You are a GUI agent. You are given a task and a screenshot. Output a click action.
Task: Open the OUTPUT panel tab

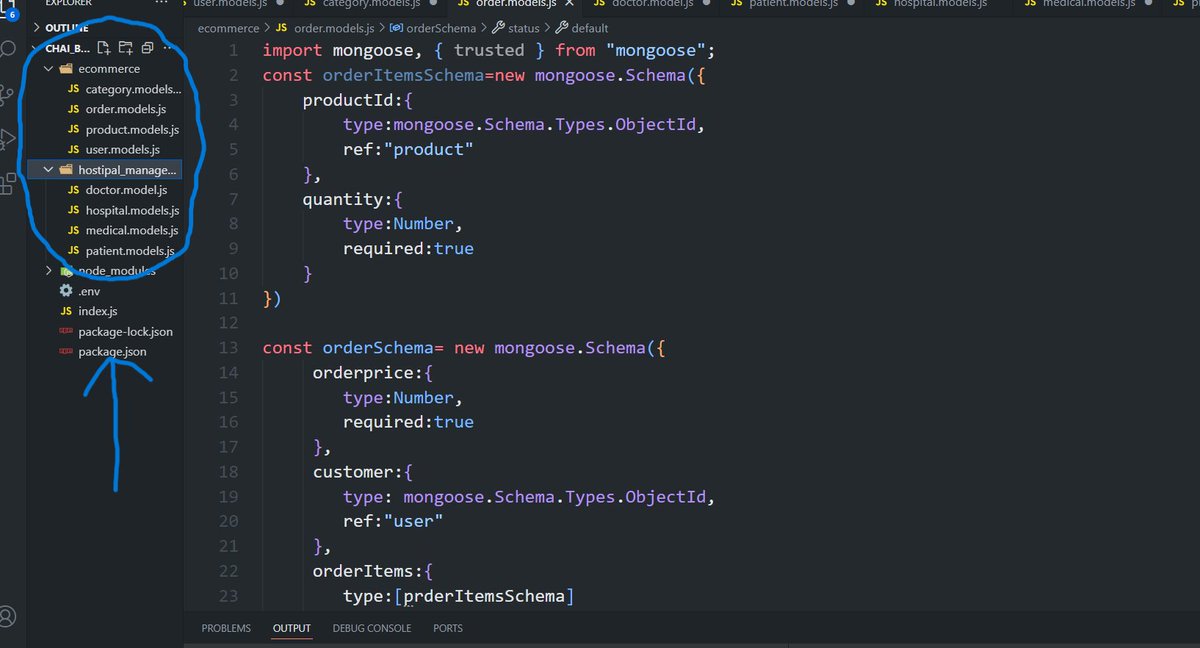click(292, 628)
